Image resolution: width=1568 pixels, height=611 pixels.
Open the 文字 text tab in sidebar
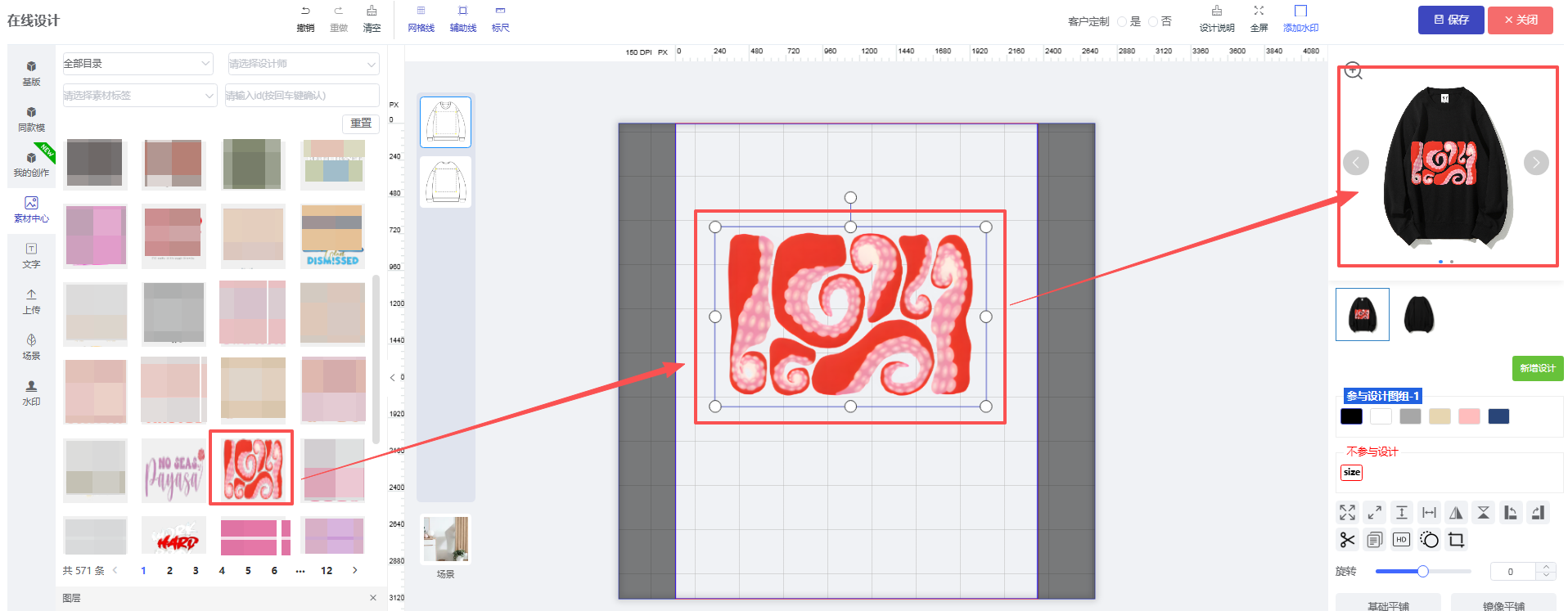click(x=31, y=255)
